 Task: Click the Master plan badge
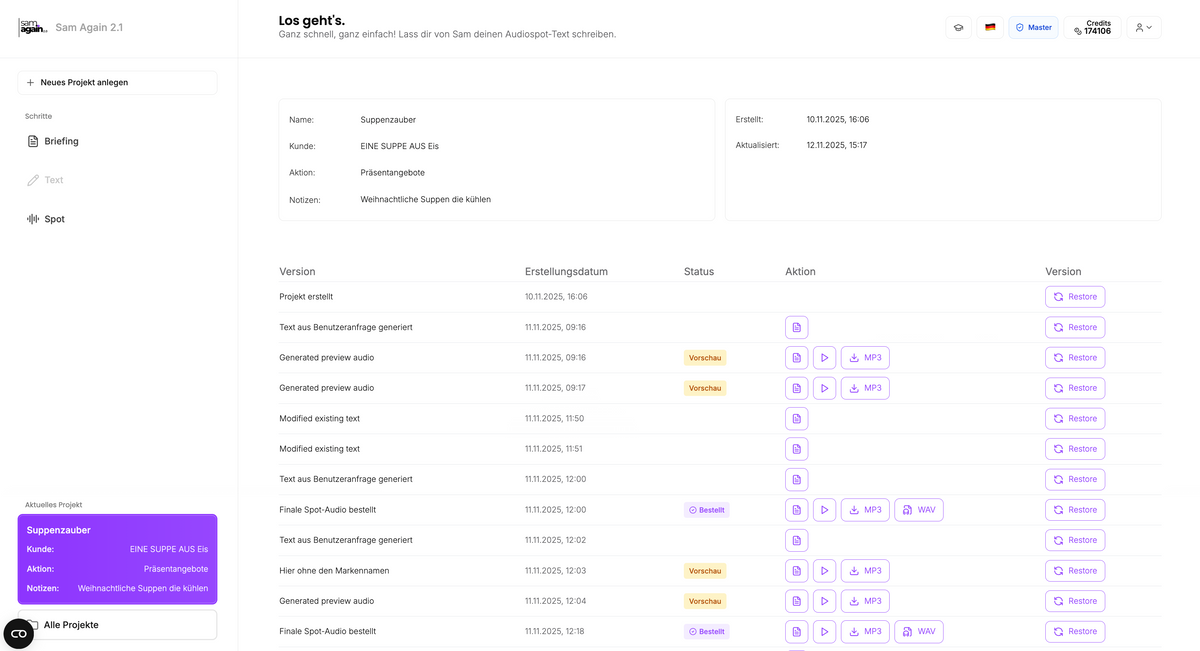[x=1033, y=28]
